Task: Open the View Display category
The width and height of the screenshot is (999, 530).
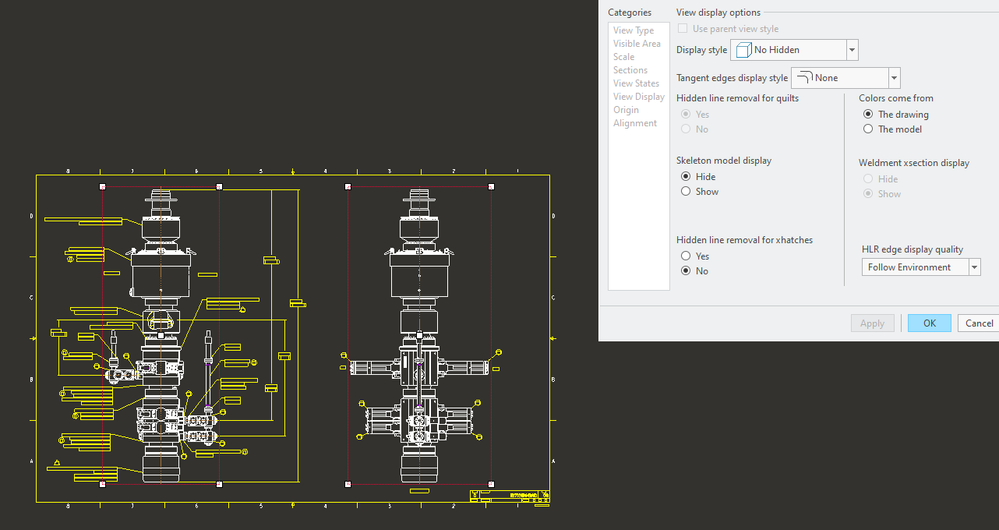Action: [638, 97]
